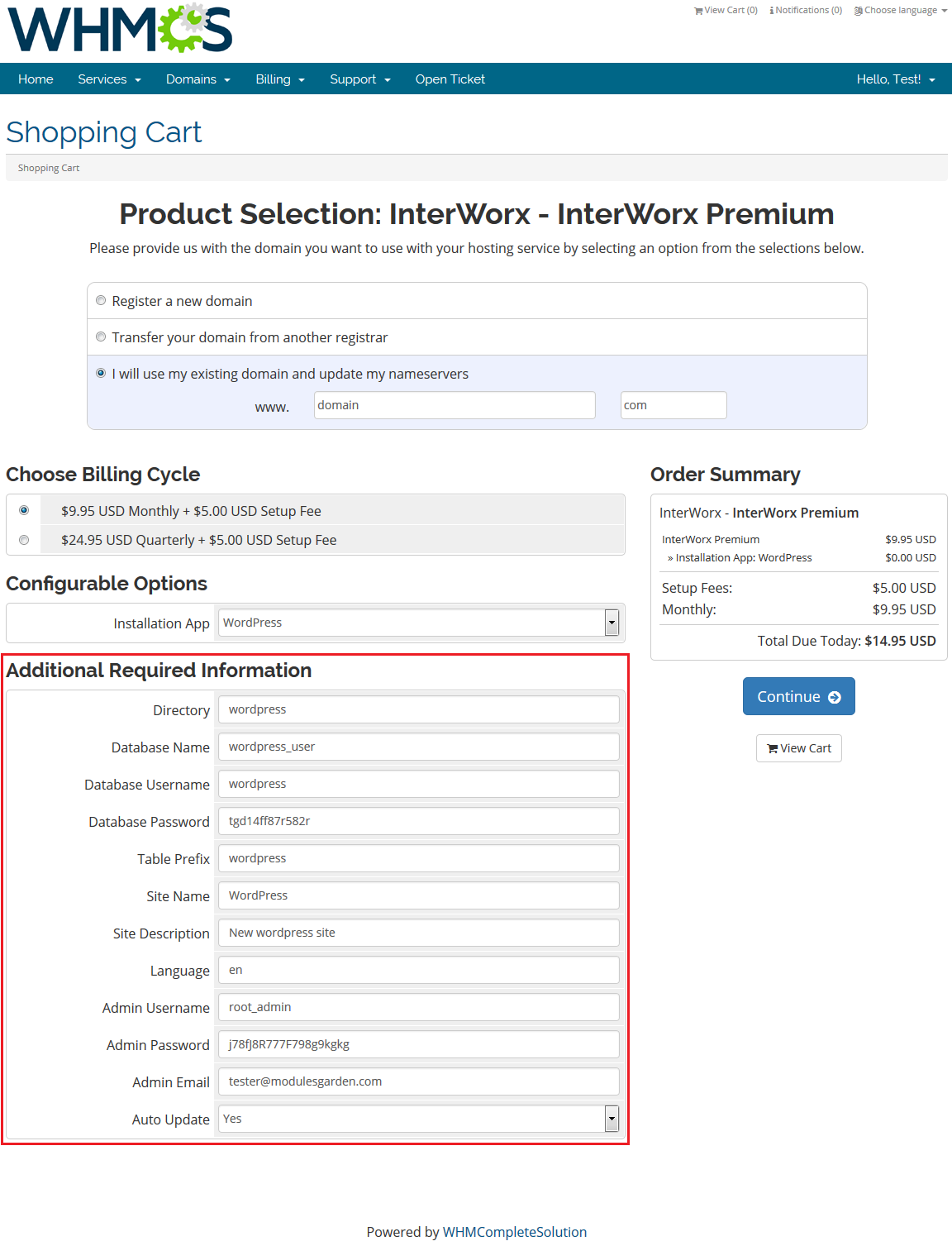Screen dimensions: 952x1246
Task: Click the Shopping Cart breadcrumb
Action: [49, 168]
